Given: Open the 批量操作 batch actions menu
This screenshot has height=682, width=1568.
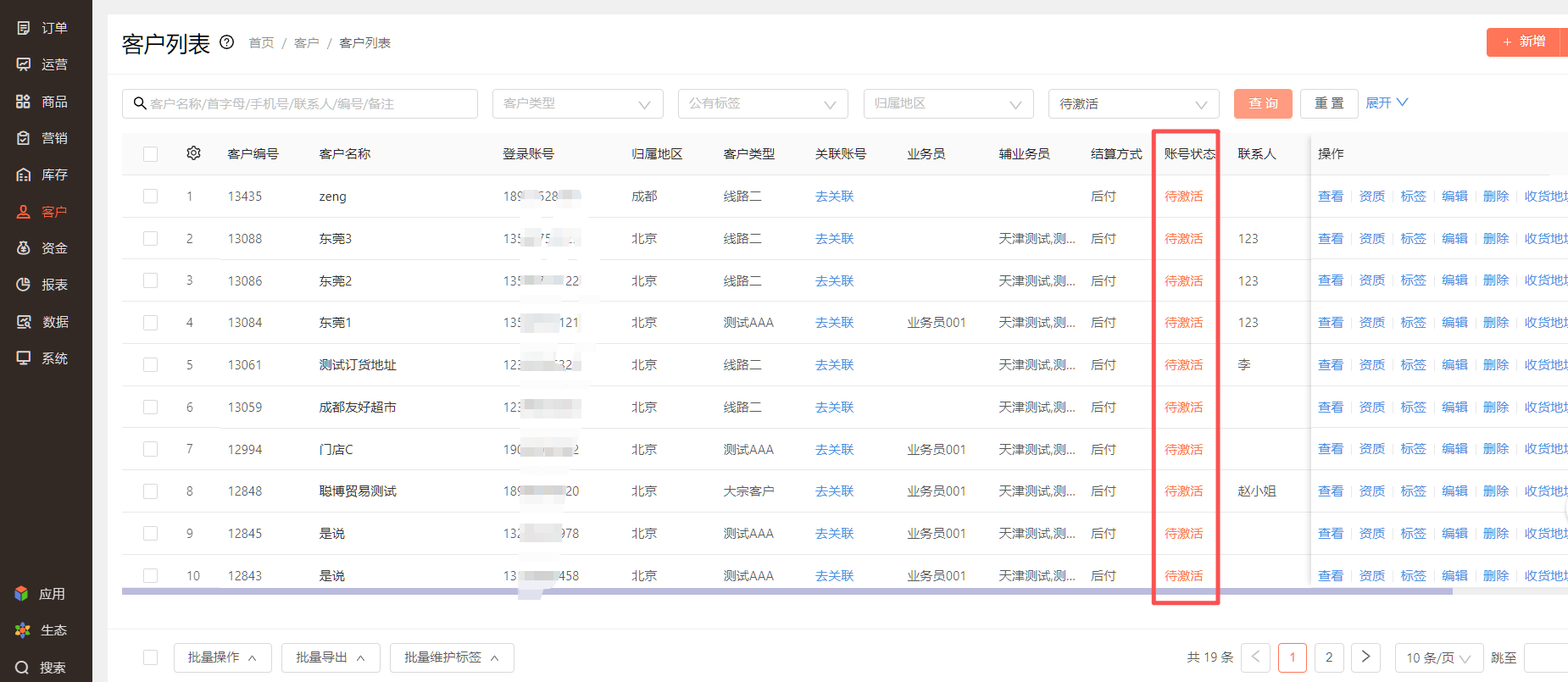Looking at the screenshot, I should (223, 657).
